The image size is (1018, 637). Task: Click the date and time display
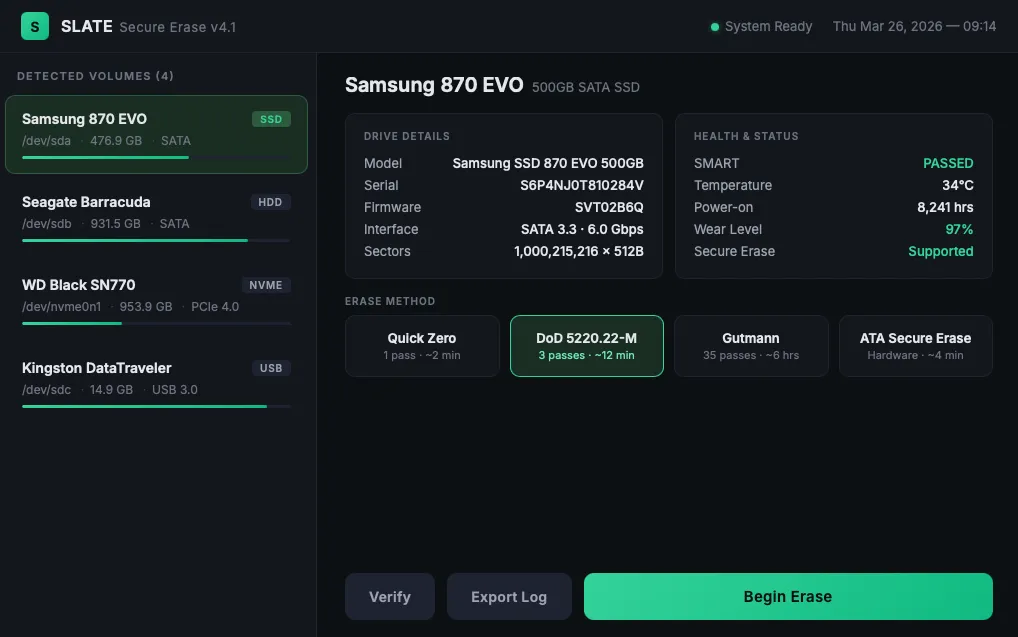pos(914,27)
